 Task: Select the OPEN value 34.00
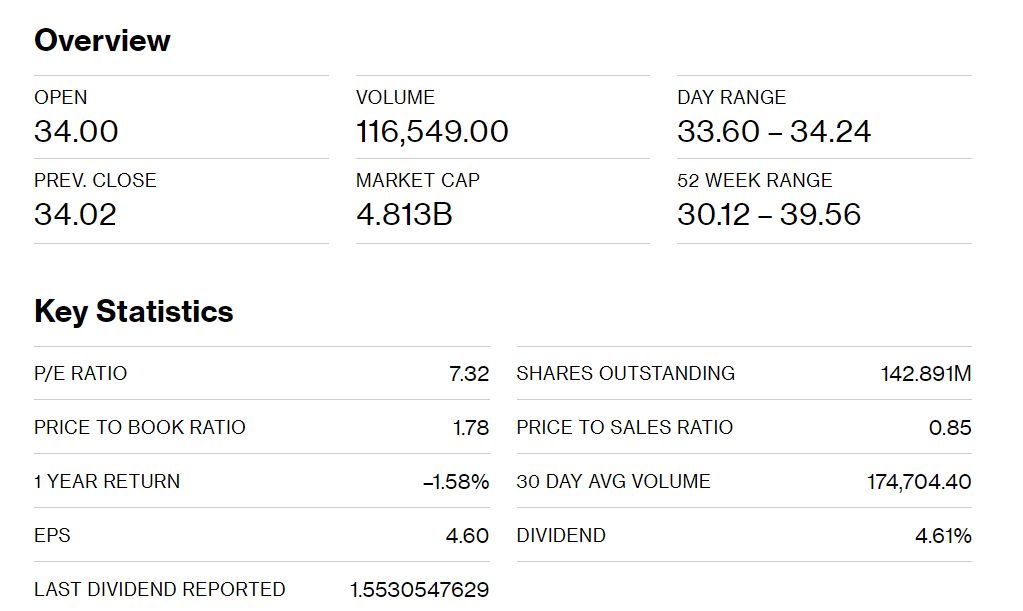(x=76, y=132)
